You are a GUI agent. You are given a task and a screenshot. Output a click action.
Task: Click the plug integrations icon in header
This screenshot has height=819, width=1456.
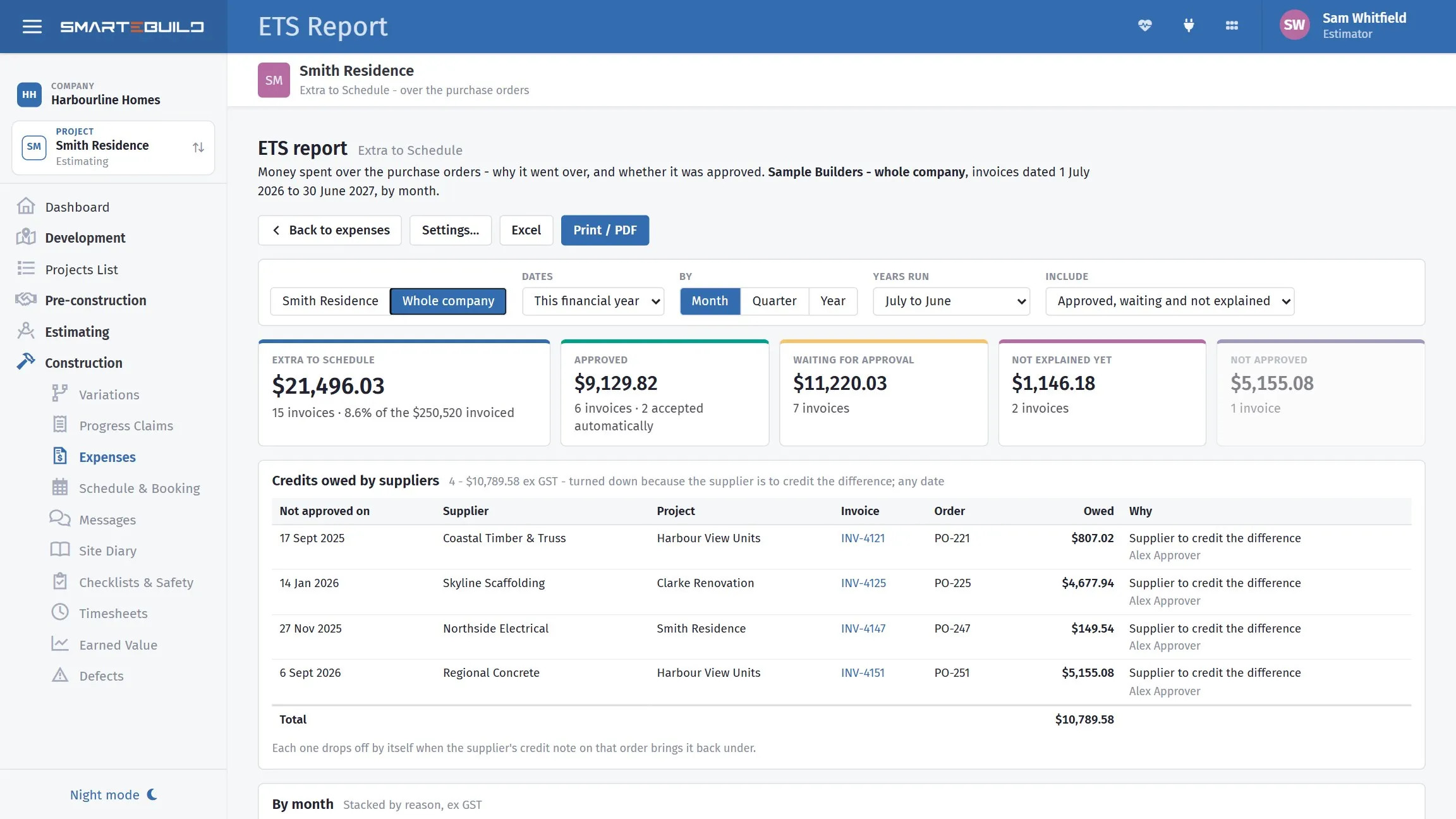coord(1189,26)
